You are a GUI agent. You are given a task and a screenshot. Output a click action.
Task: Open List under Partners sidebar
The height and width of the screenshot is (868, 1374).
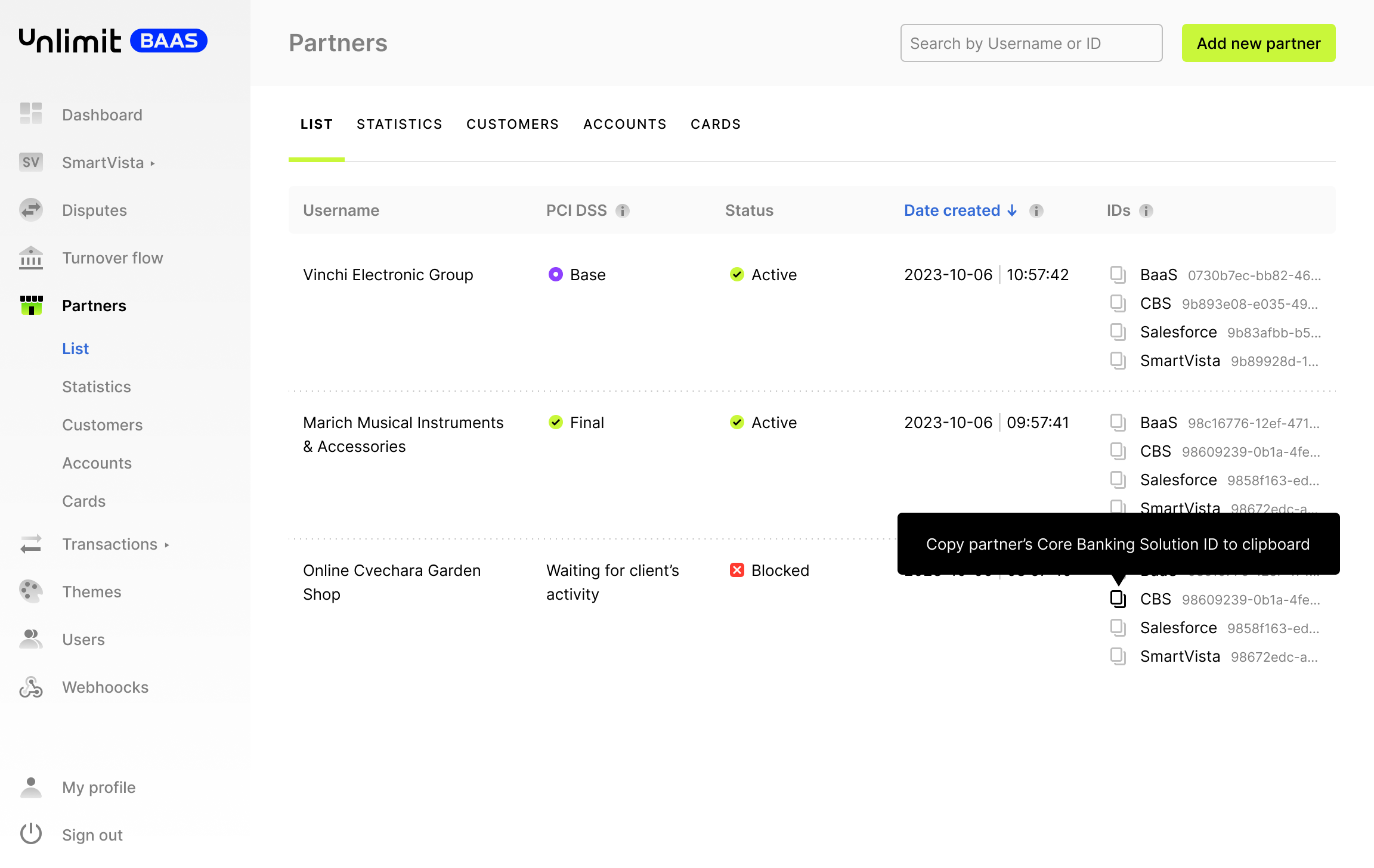pyautogui.click(x=75, y=349)
